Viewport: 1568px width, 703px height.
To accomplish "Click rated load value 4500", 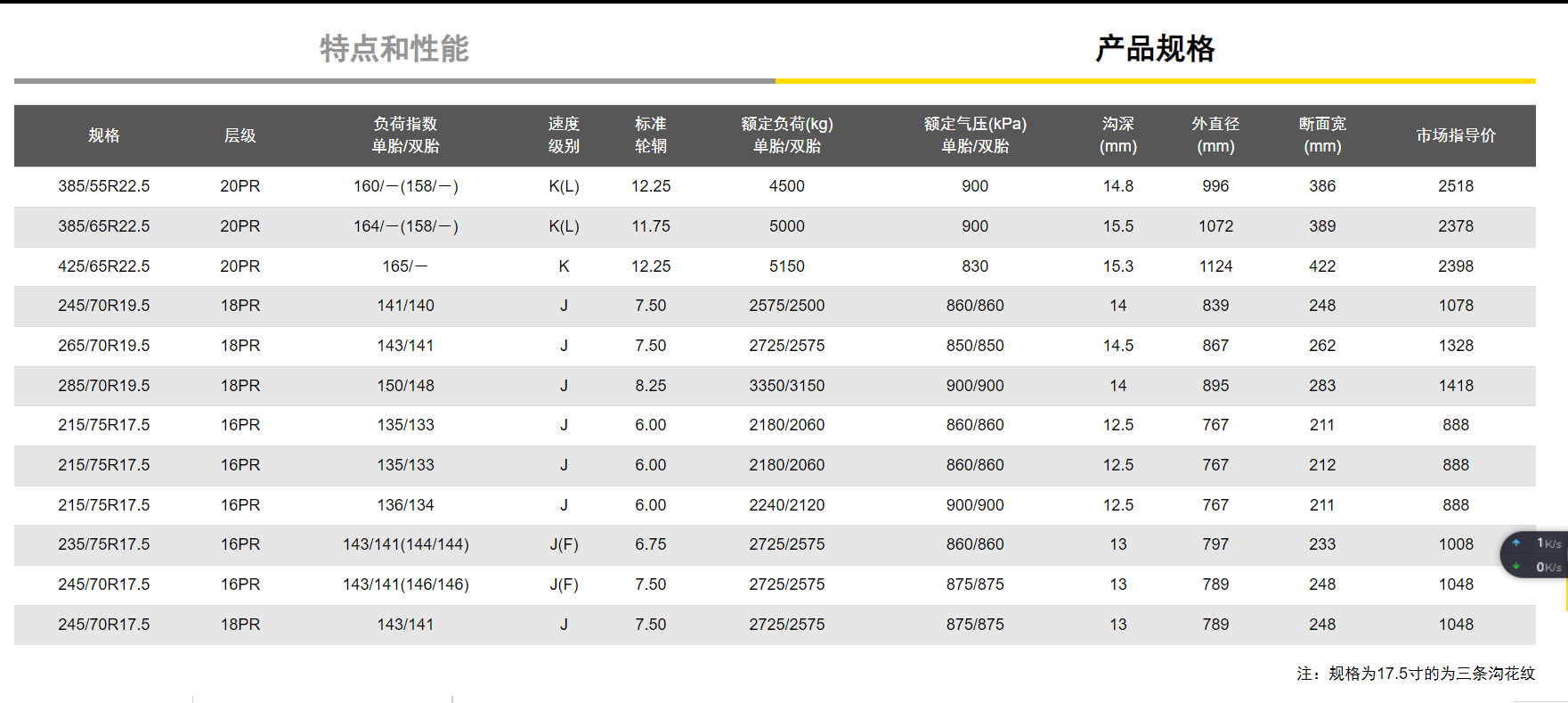I will pyautogui.click(x=787, y=186).
